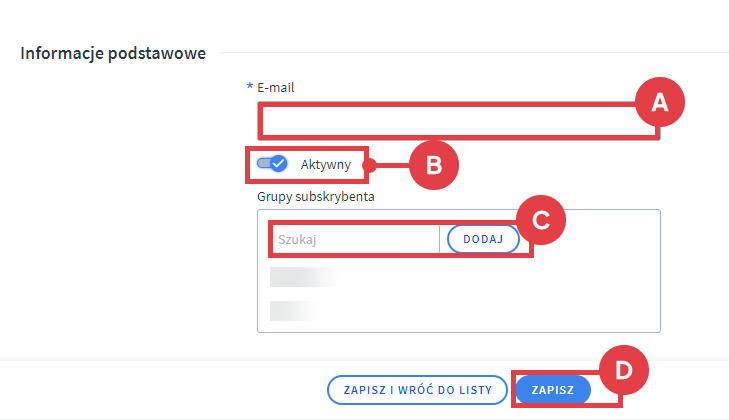
Task: Click the red asterisk beside E-mail label
Action: pyautogui.click(x=250, y=87)
